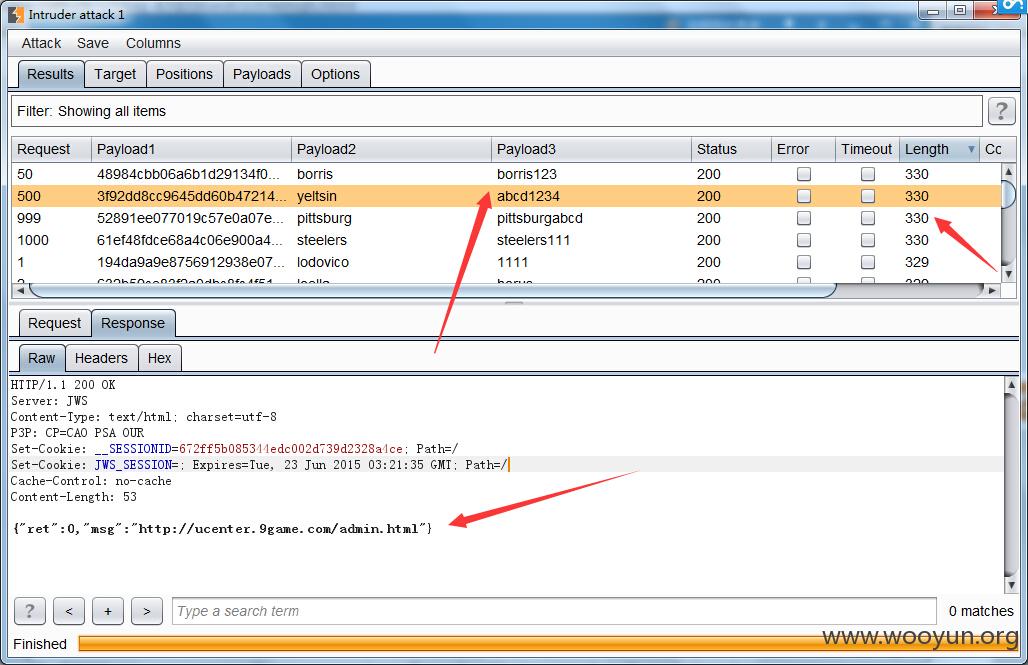This screenshot has height=665, width=1028.
Task: Click the Server: JWS header line
Action: (49, 401)
